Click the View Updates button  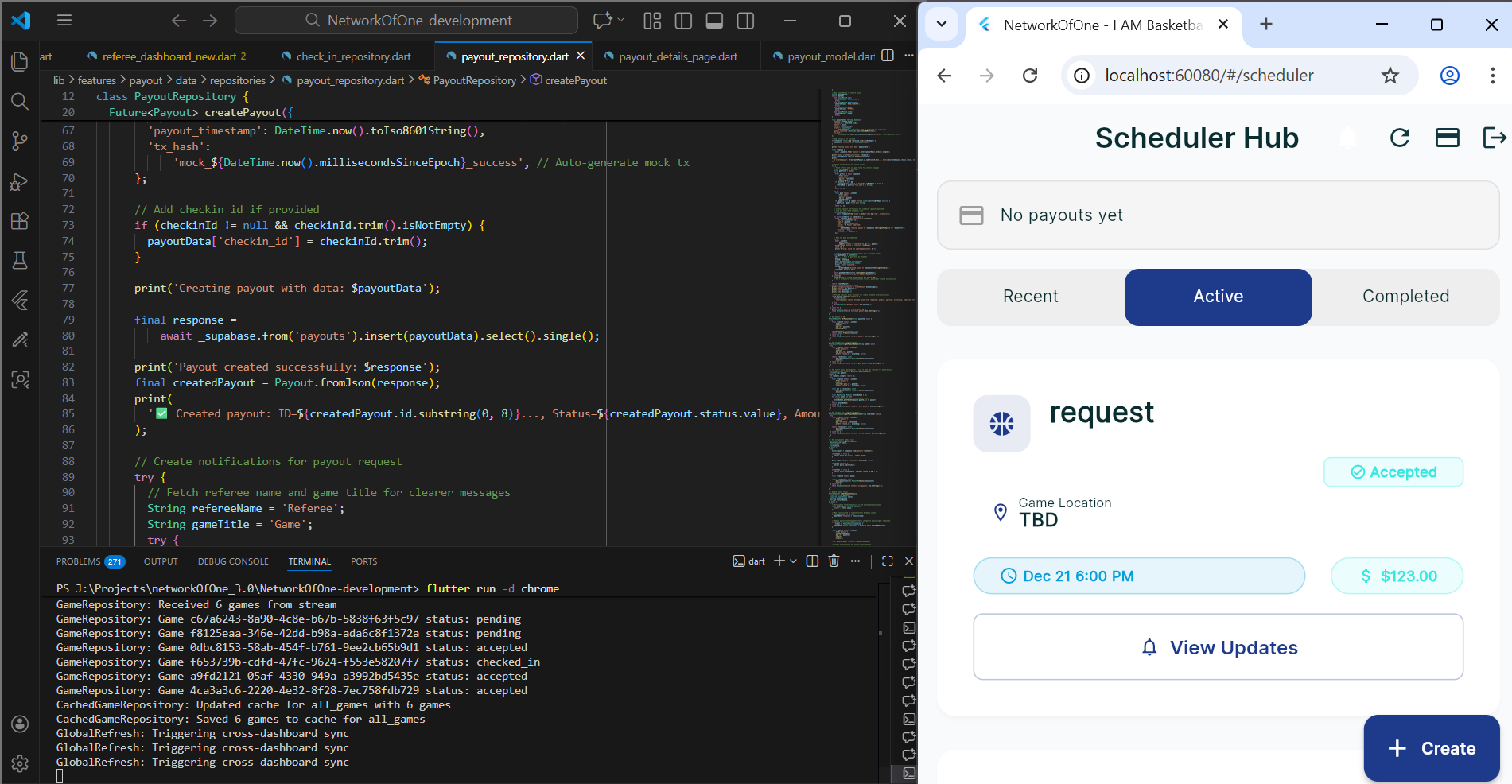point(1218,647)
